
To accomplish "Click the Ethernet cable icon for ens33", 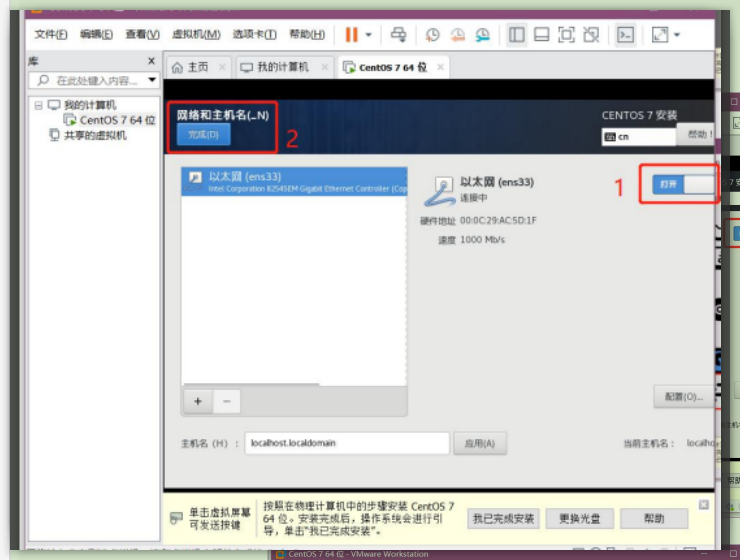I will pyautogui.click(x=440, y=192).
